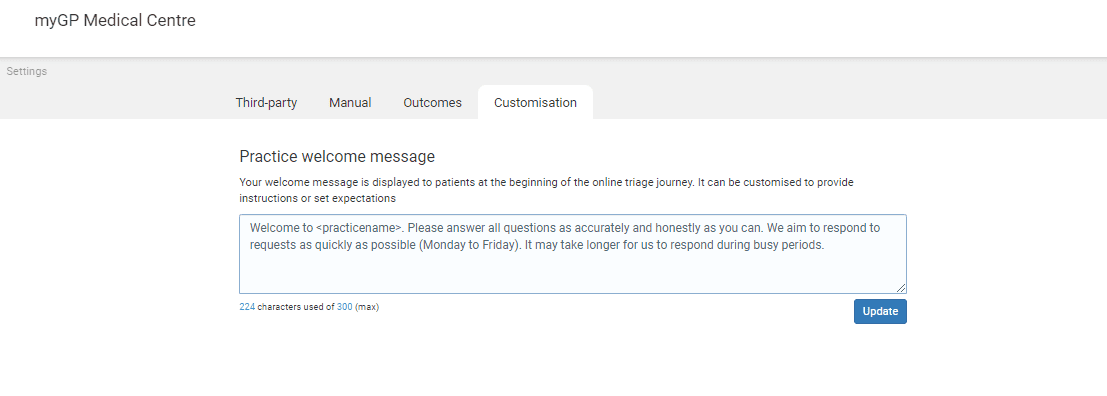Select the Outcomes tab
This screenshot has height=396, width=1107.
(x=432, y=102)
